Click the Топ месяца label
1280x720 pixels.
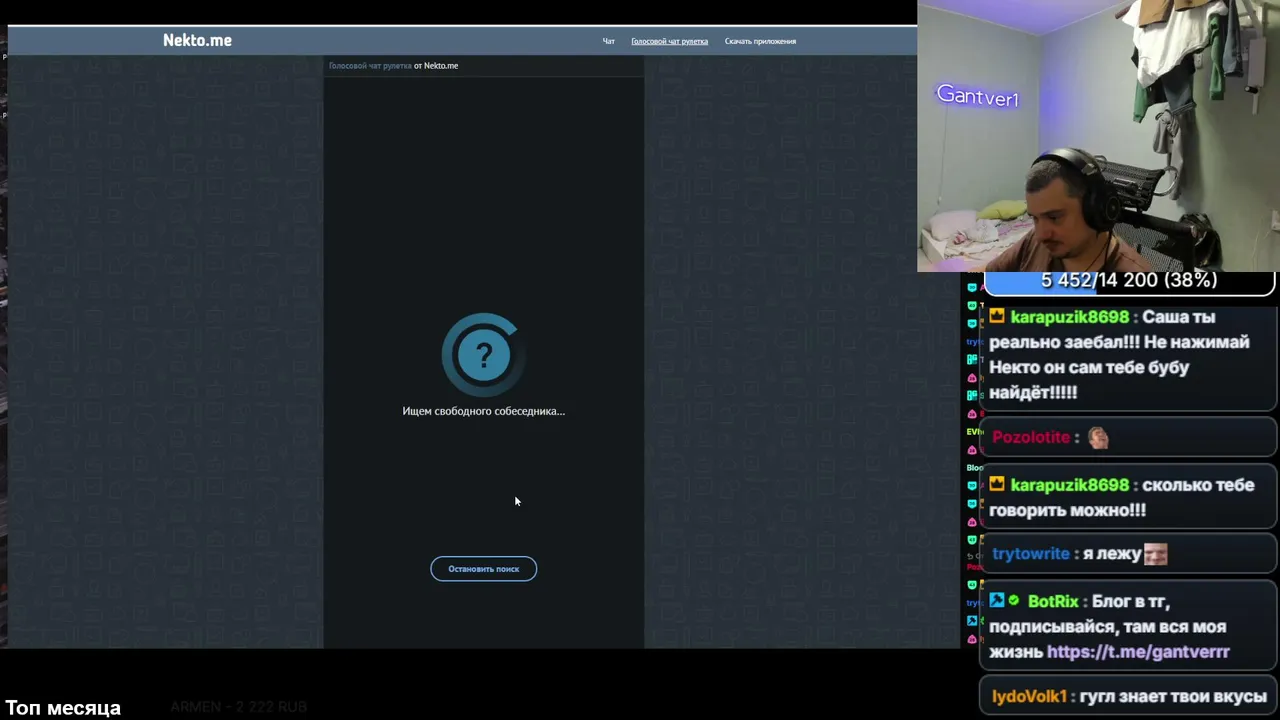click(x=63, y=708)
